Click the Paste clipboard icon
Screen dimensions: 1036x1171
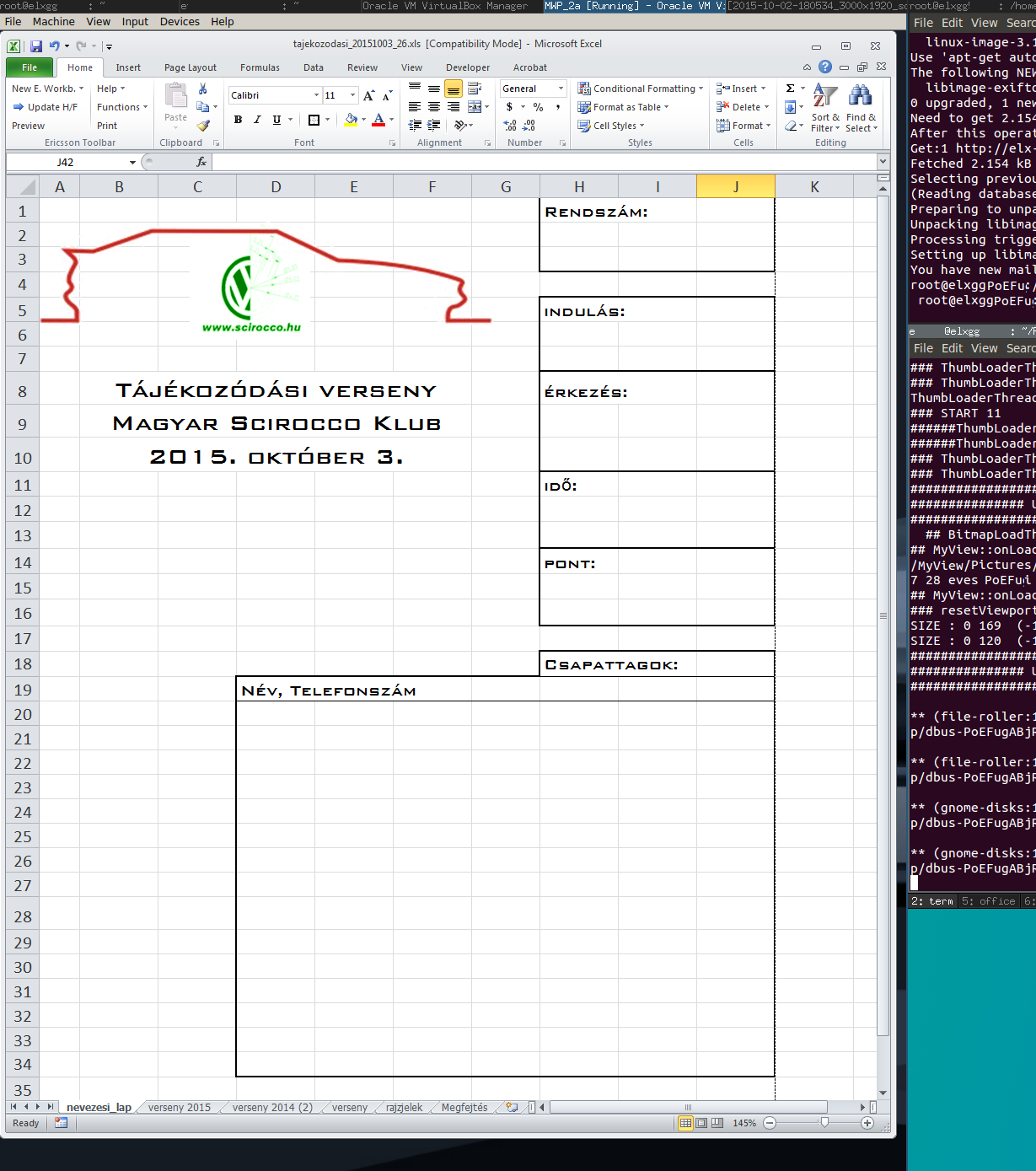176,97
